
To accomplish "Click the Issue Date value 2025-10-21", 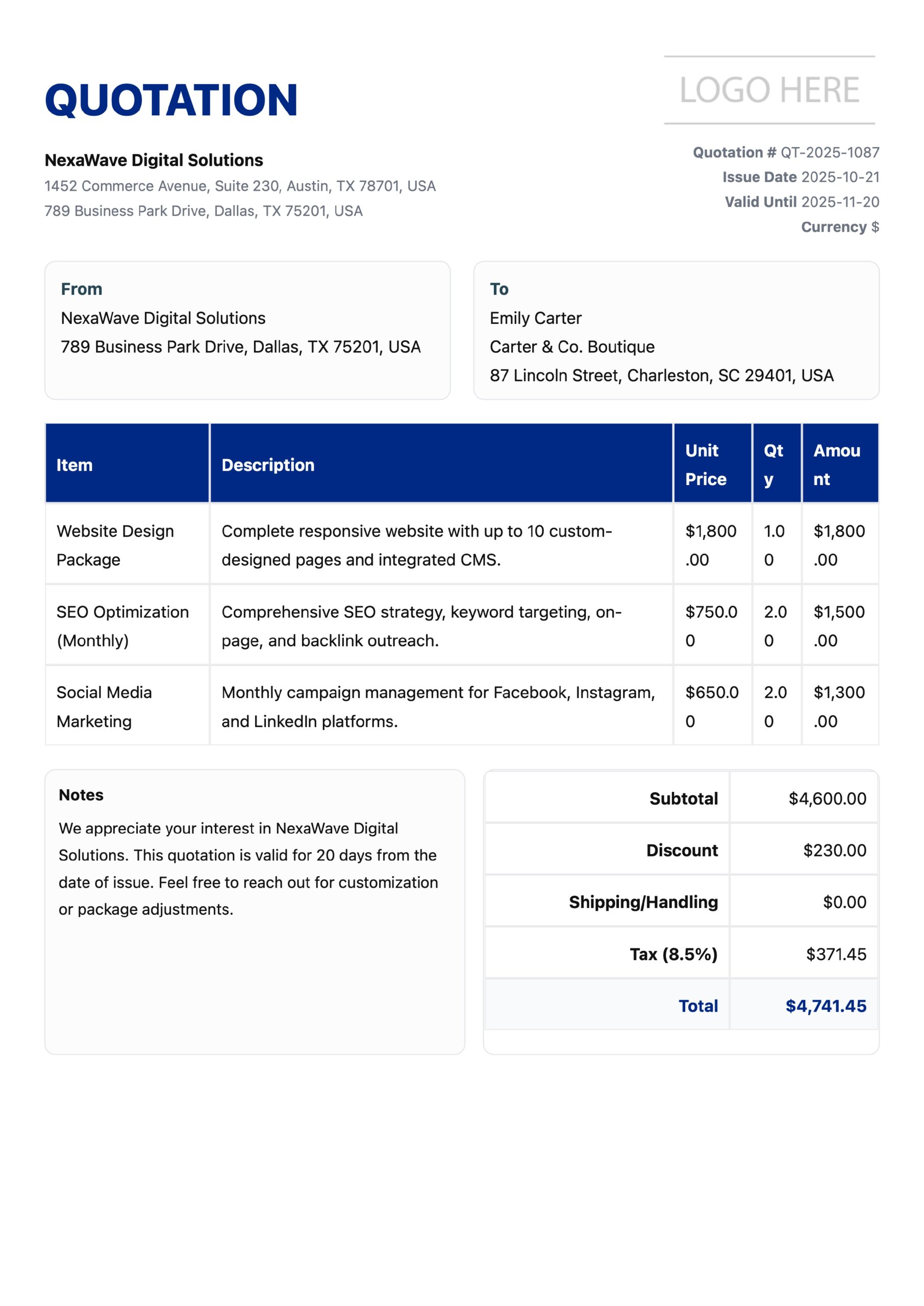I will (840, 177).
